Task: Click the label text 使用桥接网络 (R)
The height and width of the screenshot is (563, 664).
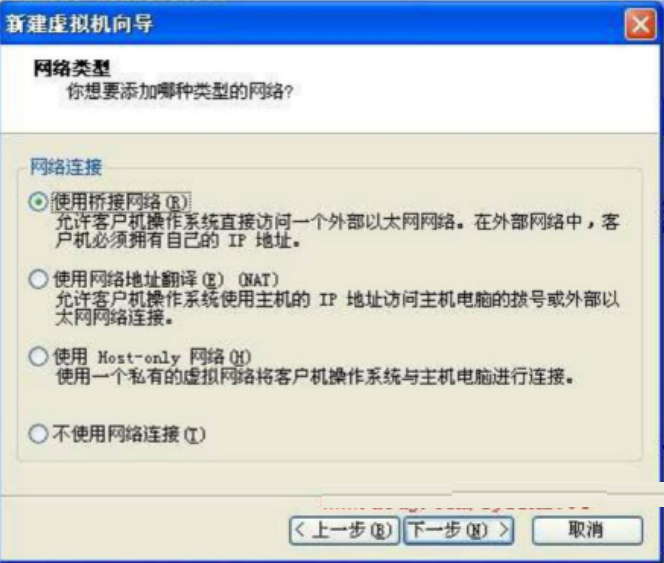Action: click(x=121, y=202)
